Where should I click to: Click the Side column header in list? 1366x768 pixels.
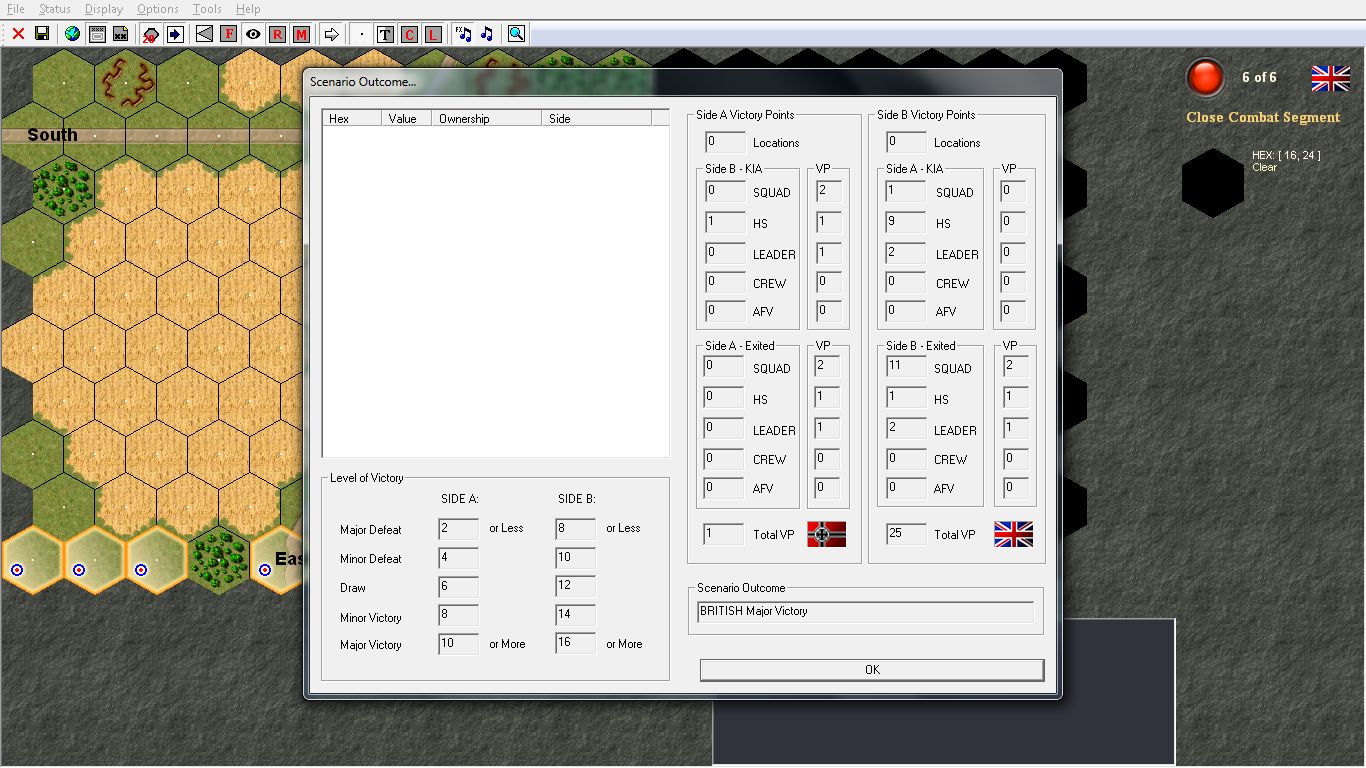pyautogui.click(x=597, y=118)
